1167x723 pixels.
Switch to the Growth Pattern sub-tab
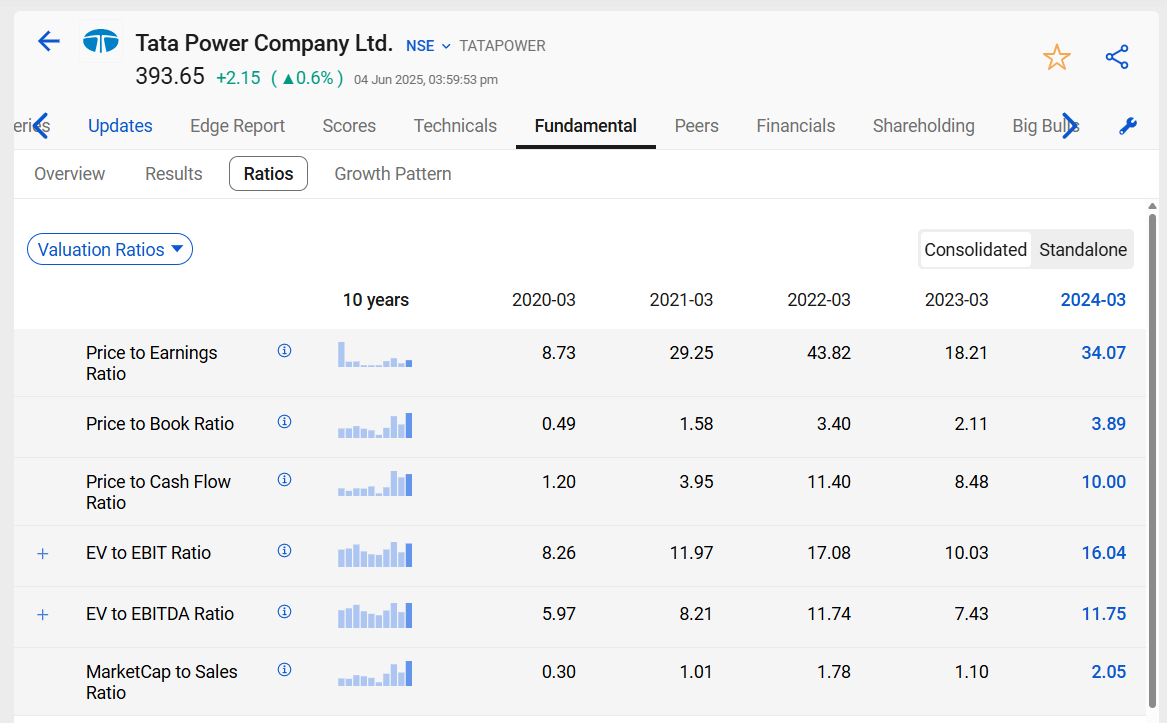coord(392,173)
